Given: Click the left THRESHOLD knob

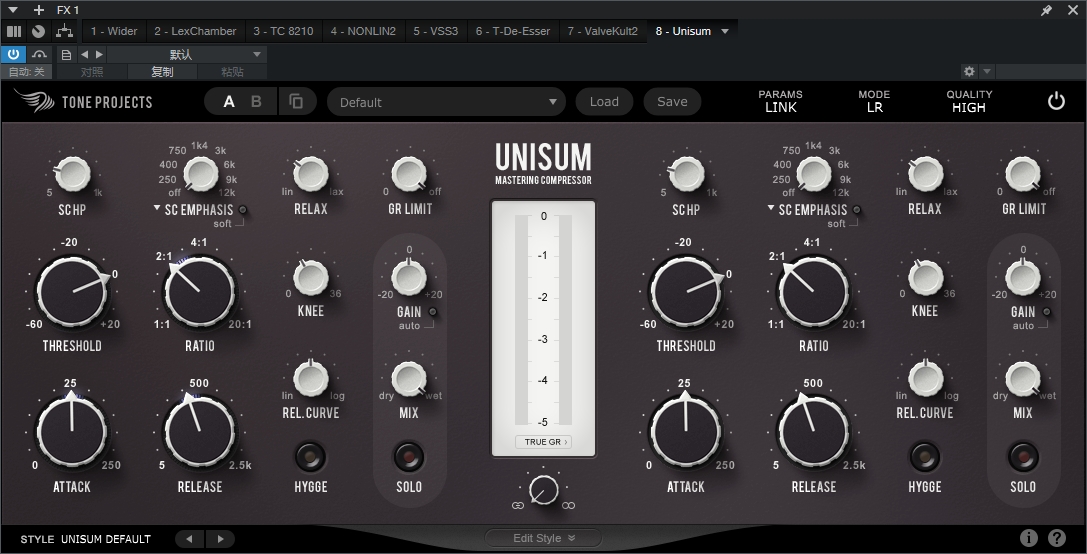Looking at the screenshot, I should (72, 291).
